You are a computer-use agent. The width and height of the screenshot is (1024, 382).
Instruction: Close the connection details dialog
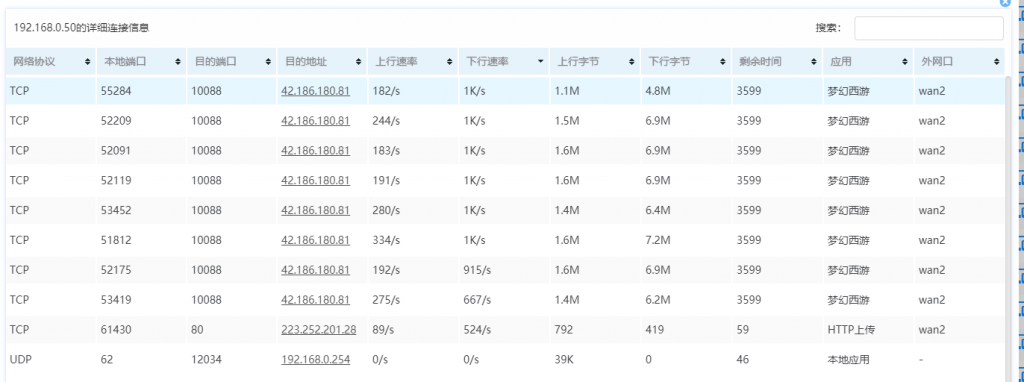pyautogui.click(x=1006, y=3)
